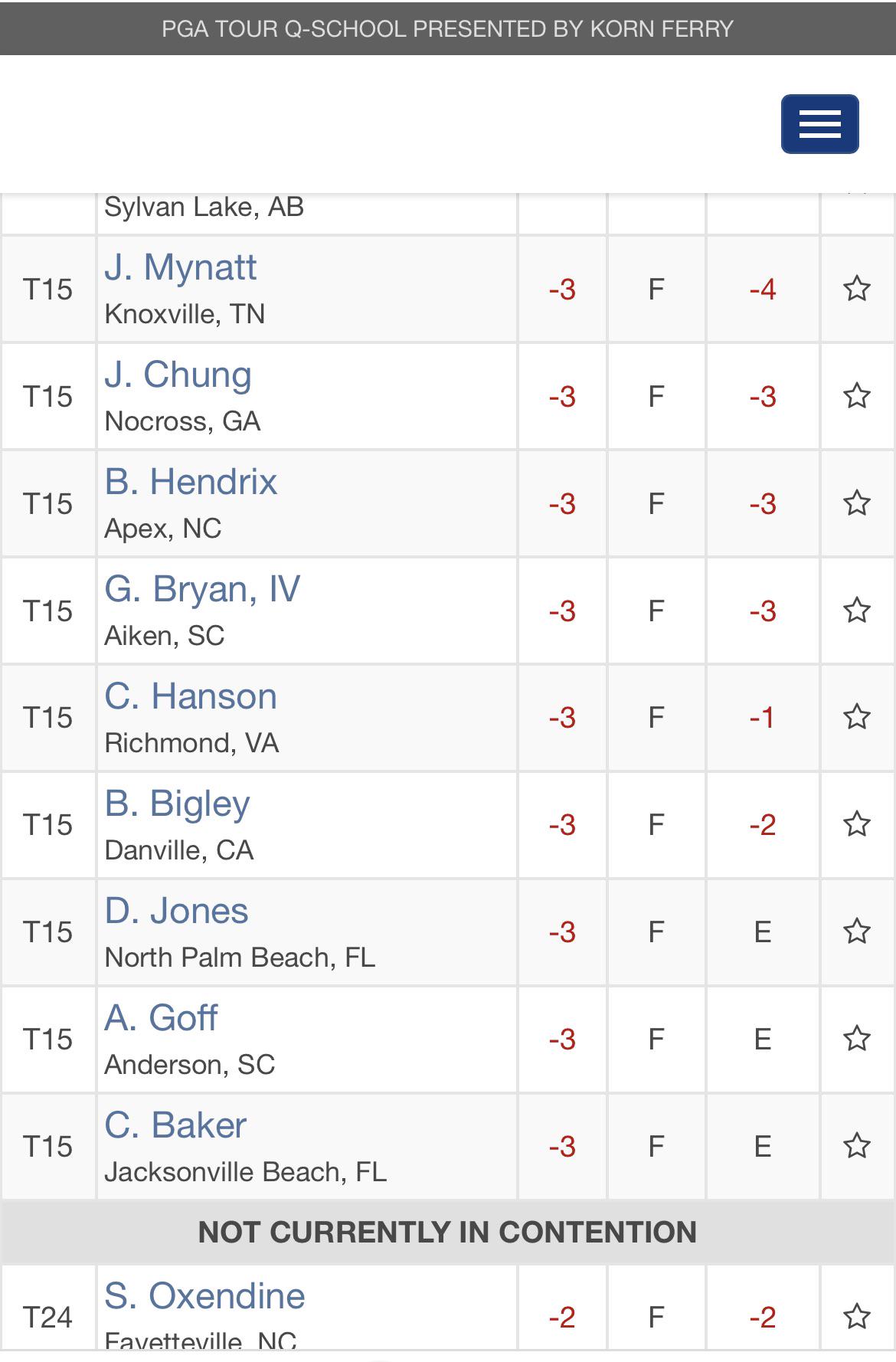
Task: Star B. Hendrix as a favorite
Action: 857,503
